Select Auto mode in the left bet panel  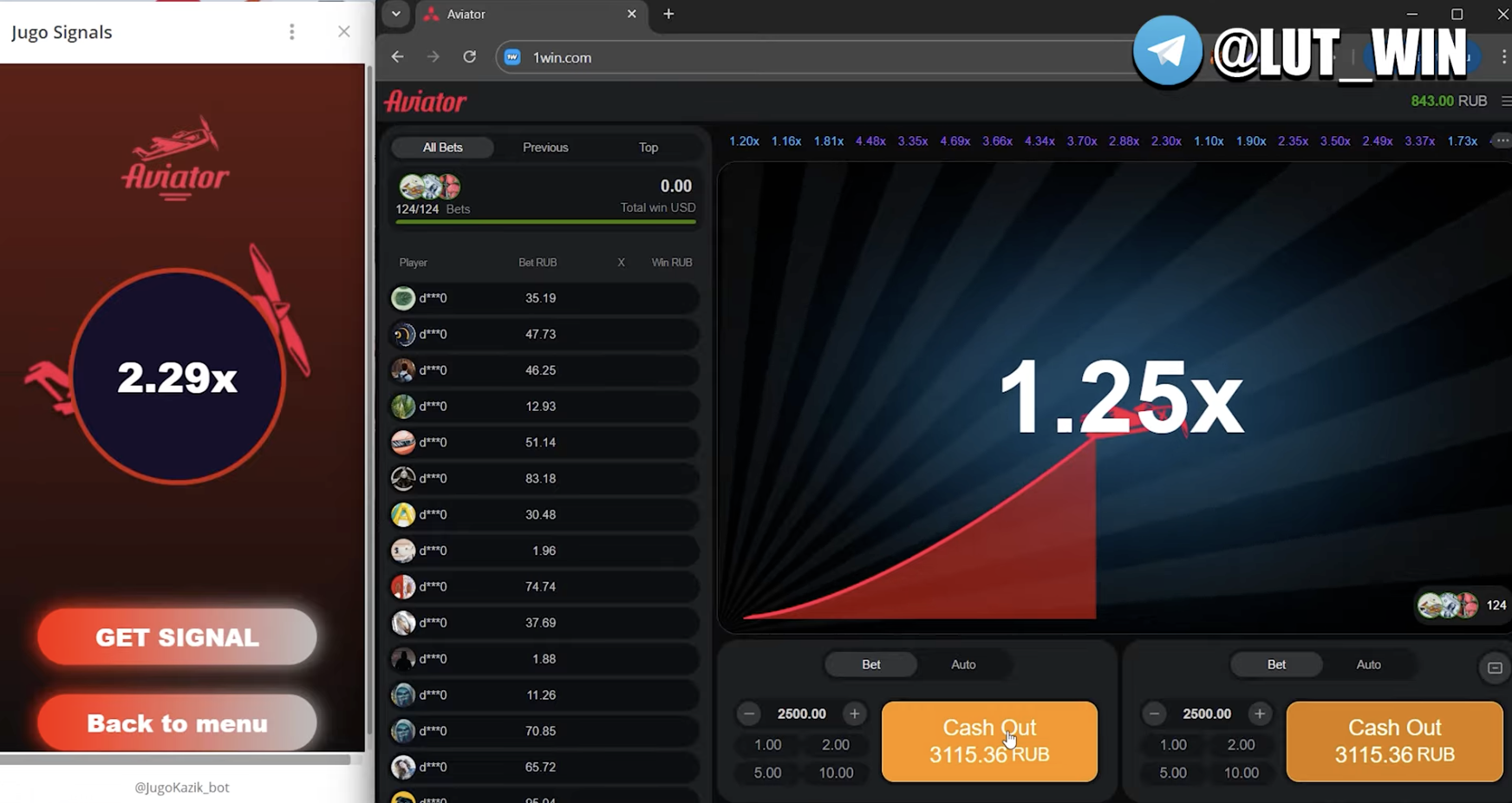pos(963,664)
